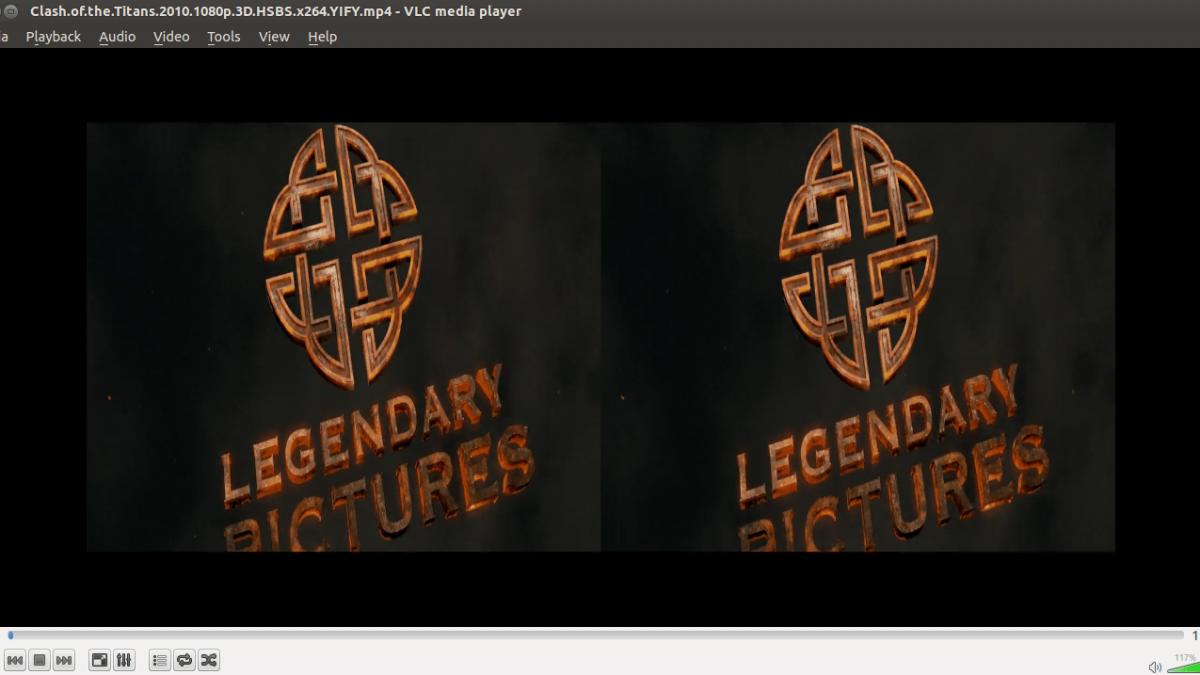Image resolution: width=1200 pixels, height=675 pixels.
Task: Open the Tools menu
Action: pos(224,37)
